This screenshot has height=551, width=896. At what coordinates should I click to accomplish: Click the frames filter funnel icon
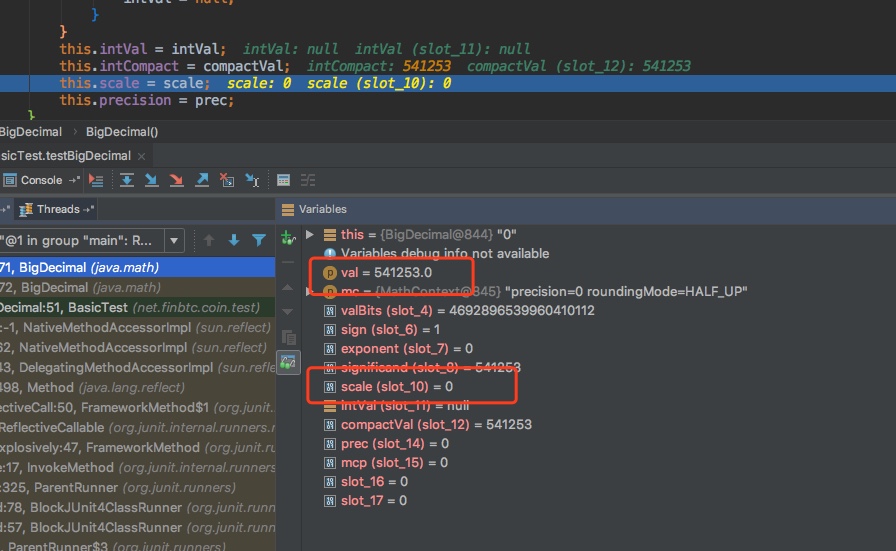(x=259, y=241)
